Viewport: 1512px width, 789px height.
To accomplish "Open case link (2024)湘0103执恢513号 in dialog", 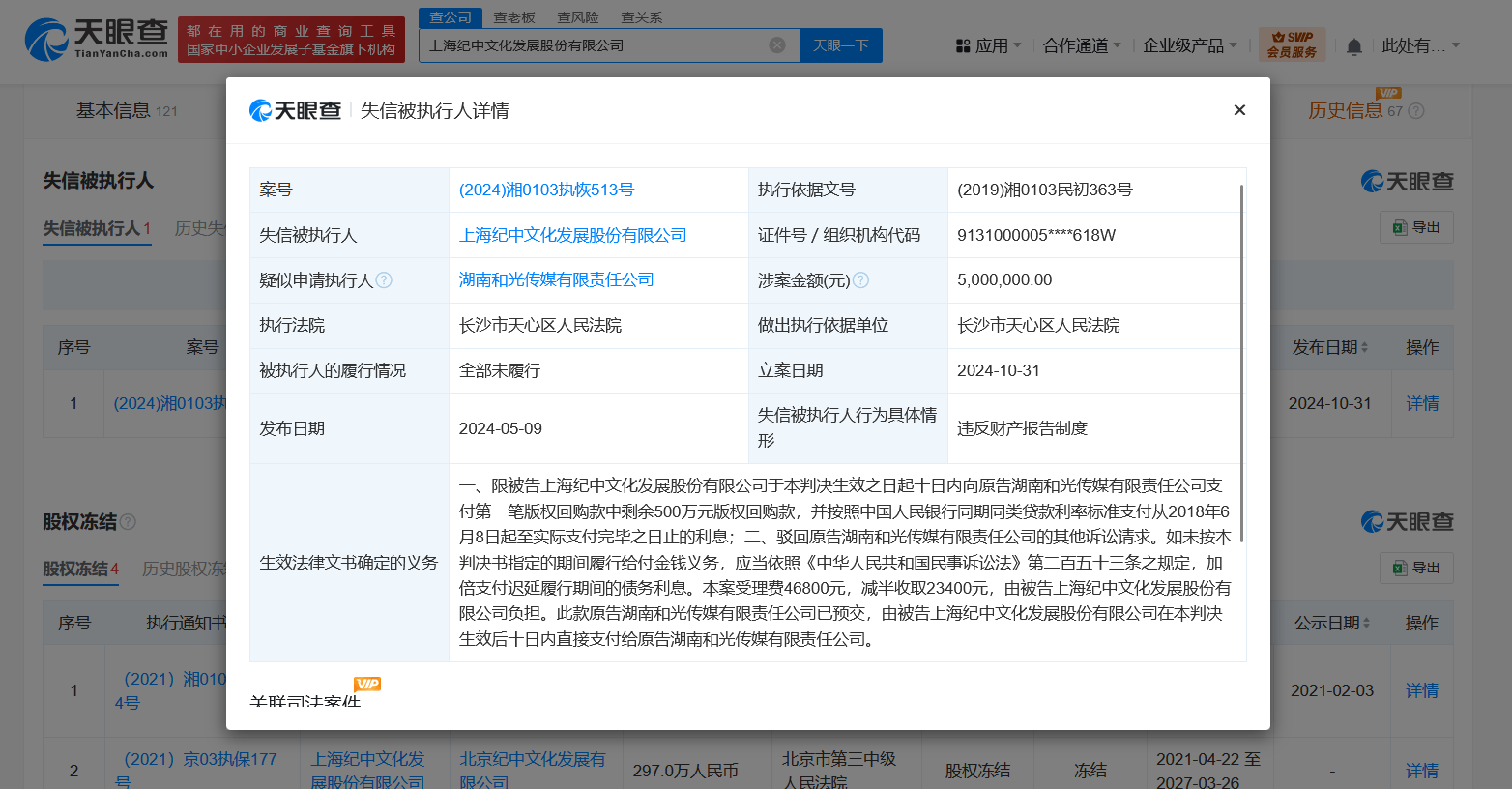I will tap(546, 190).
